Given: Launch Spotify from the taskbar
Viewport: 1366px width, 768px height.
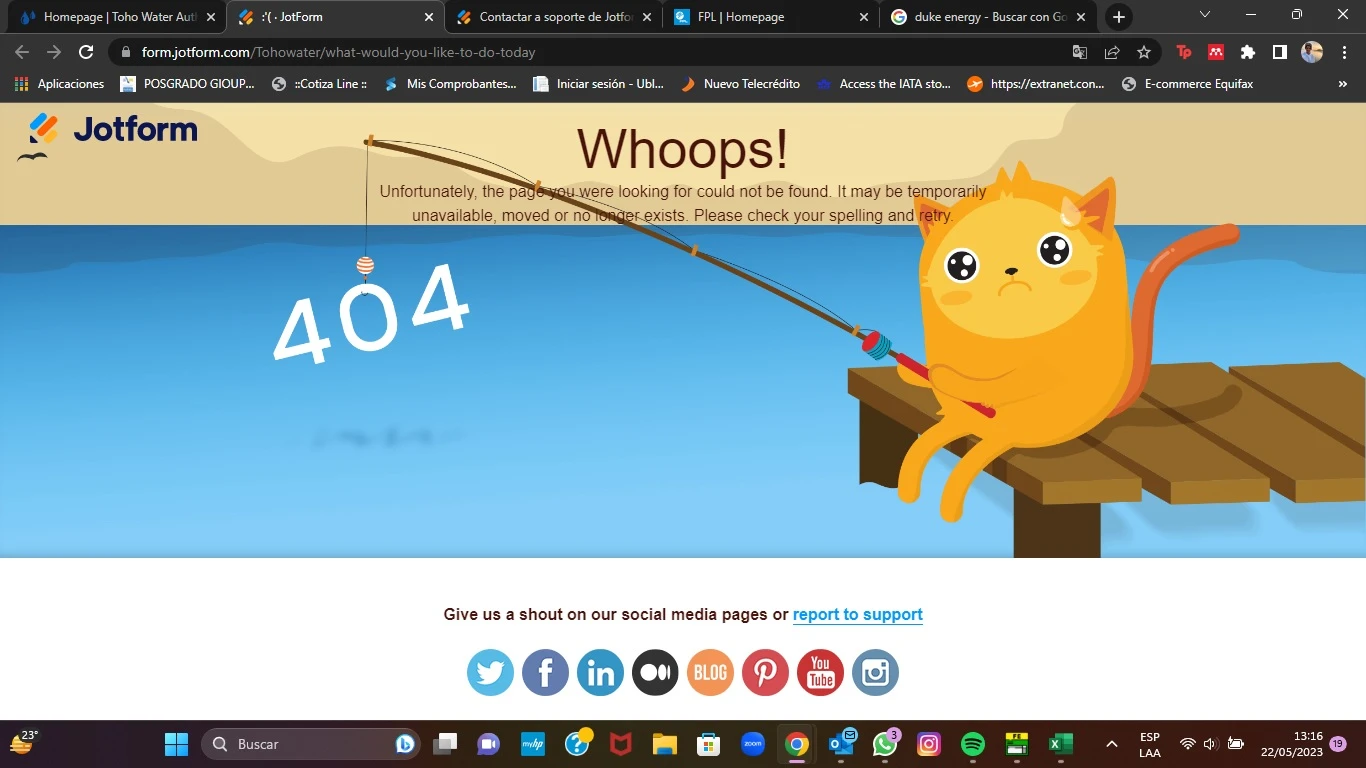Looking at the screenshot, I should pos(971,744).
